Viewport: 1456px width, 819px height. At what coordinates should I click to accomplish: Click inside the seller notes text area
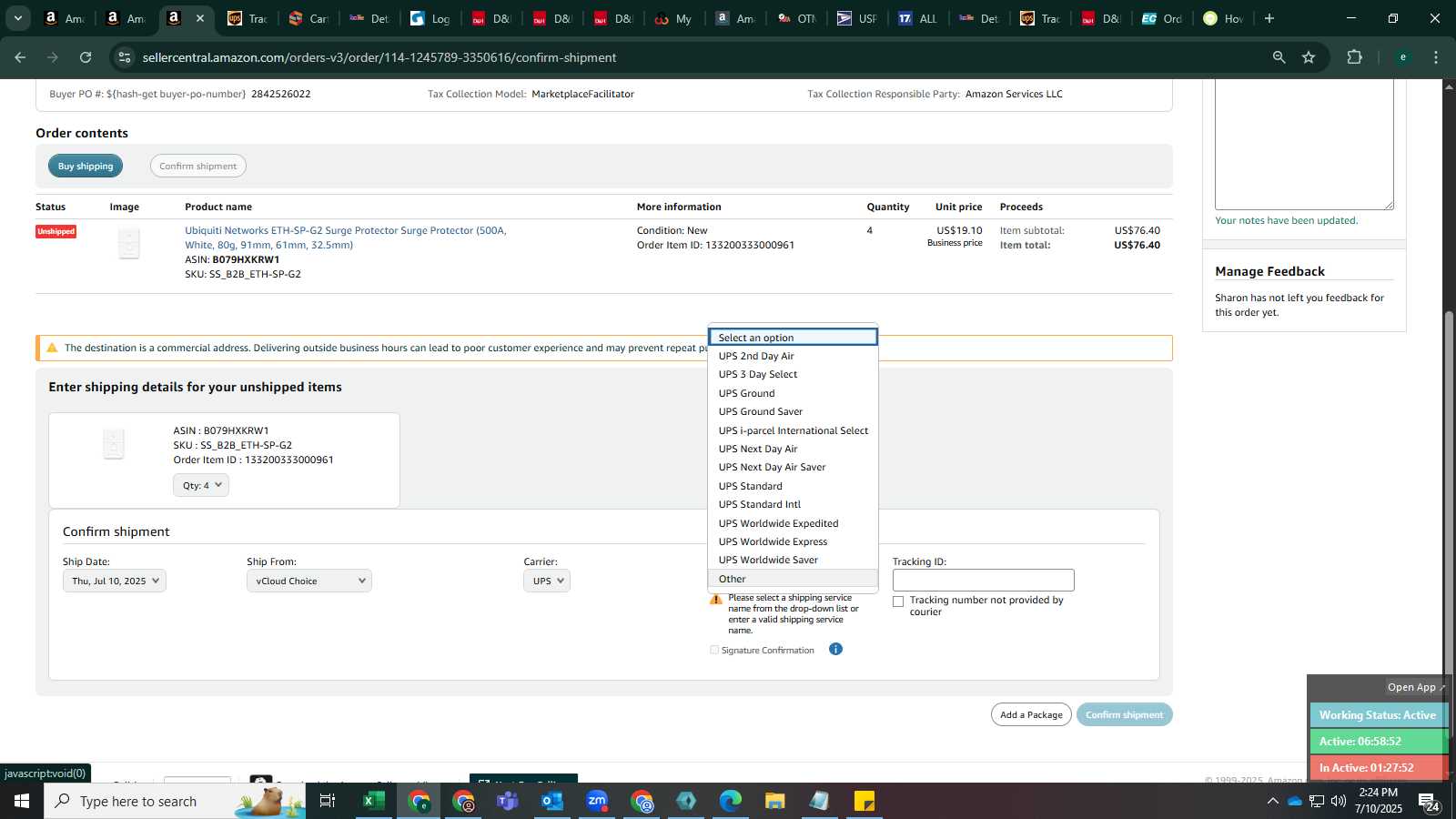(x=1304, y=144)
